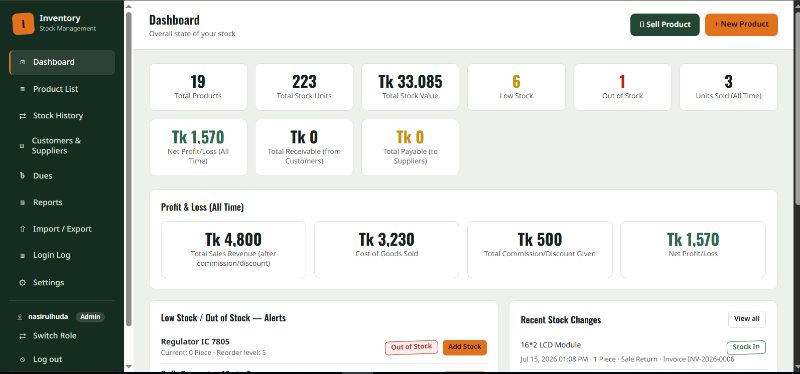View the Login Log
800x374 pixels.
pos(62,256)
